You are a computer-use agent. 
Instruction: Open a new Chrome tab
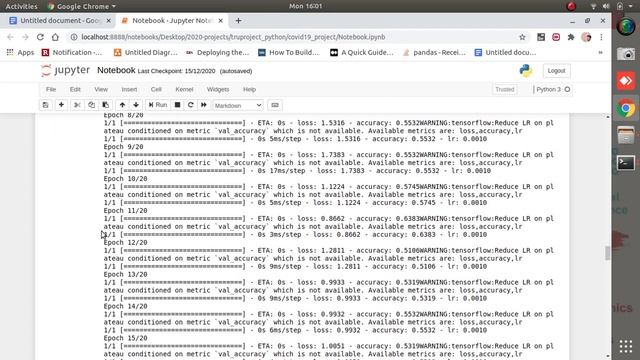pyautogui.click(x=238, y=20)
